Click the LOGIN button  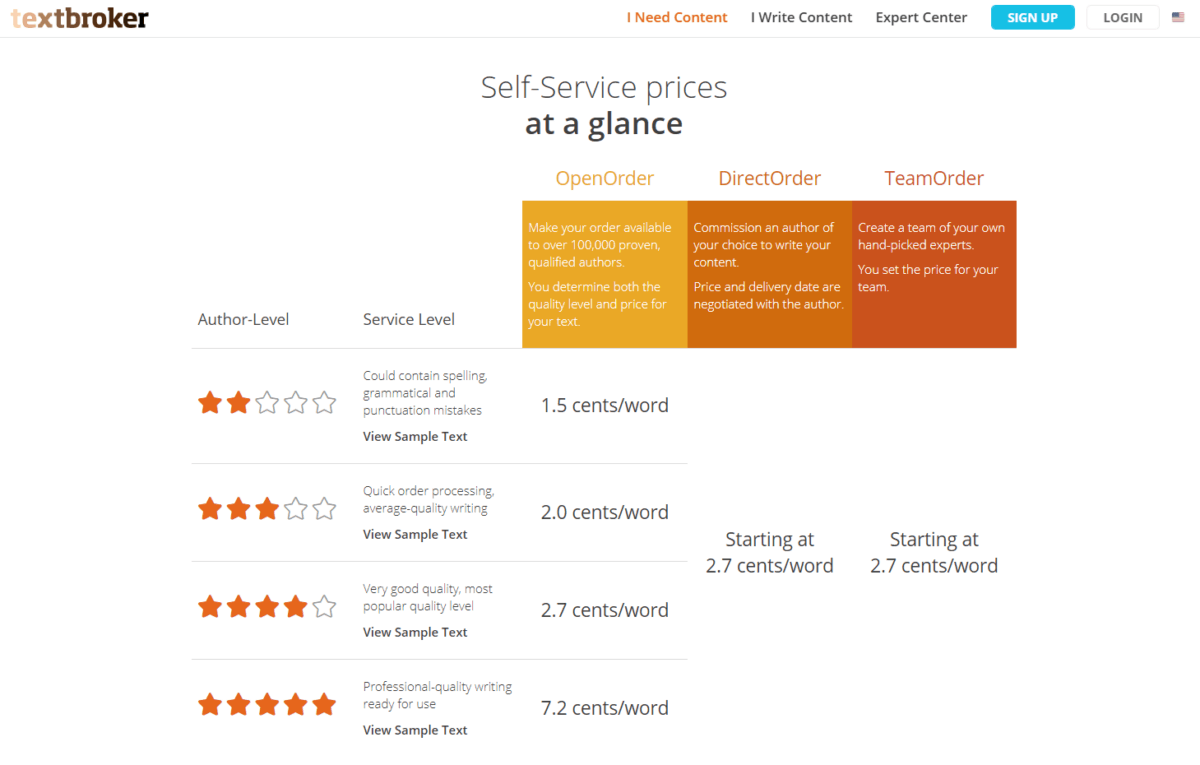[x=1123, y=17]
